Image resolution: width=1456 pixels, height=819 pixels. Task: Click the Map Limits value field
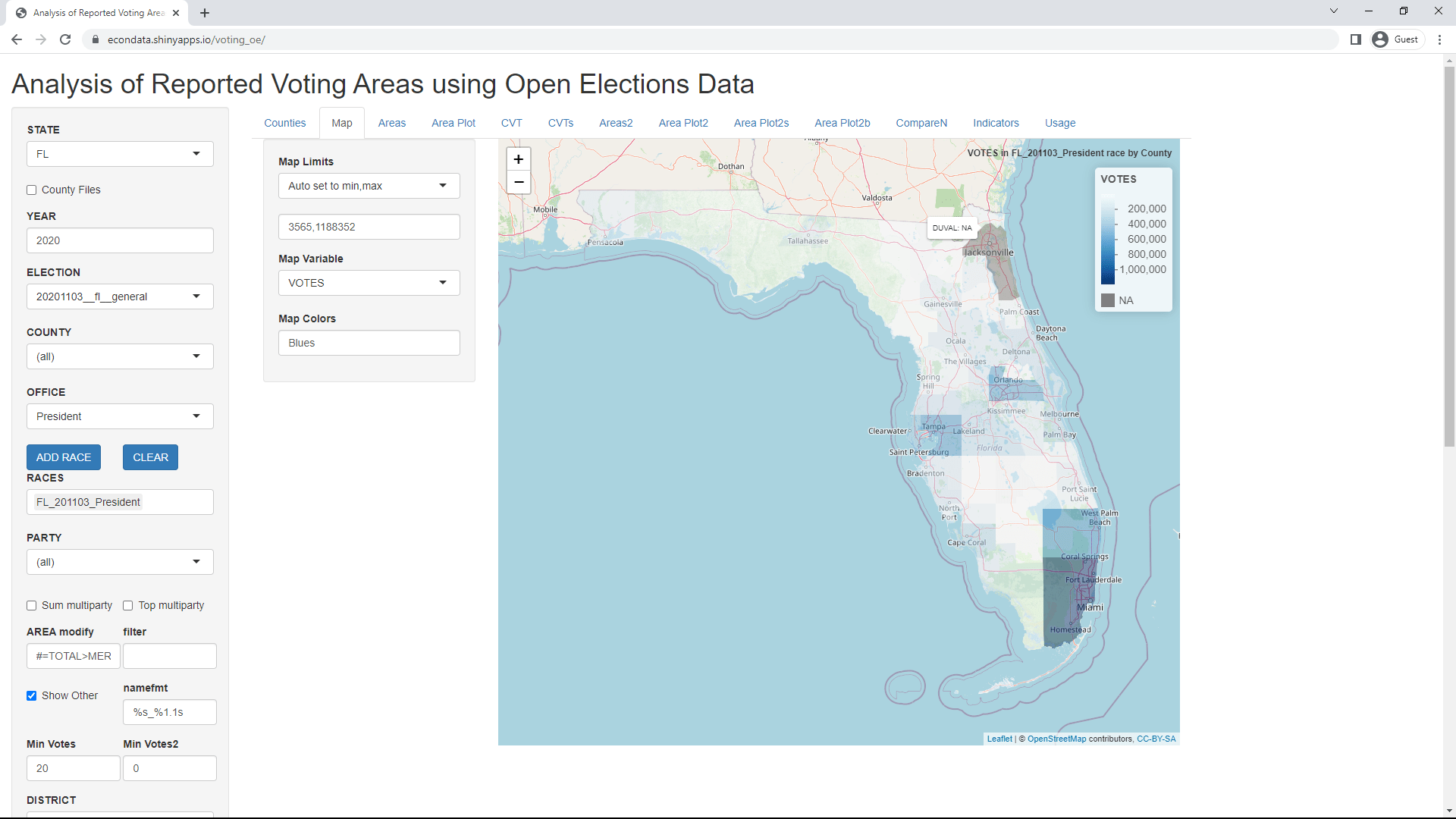tap(369, 227)
